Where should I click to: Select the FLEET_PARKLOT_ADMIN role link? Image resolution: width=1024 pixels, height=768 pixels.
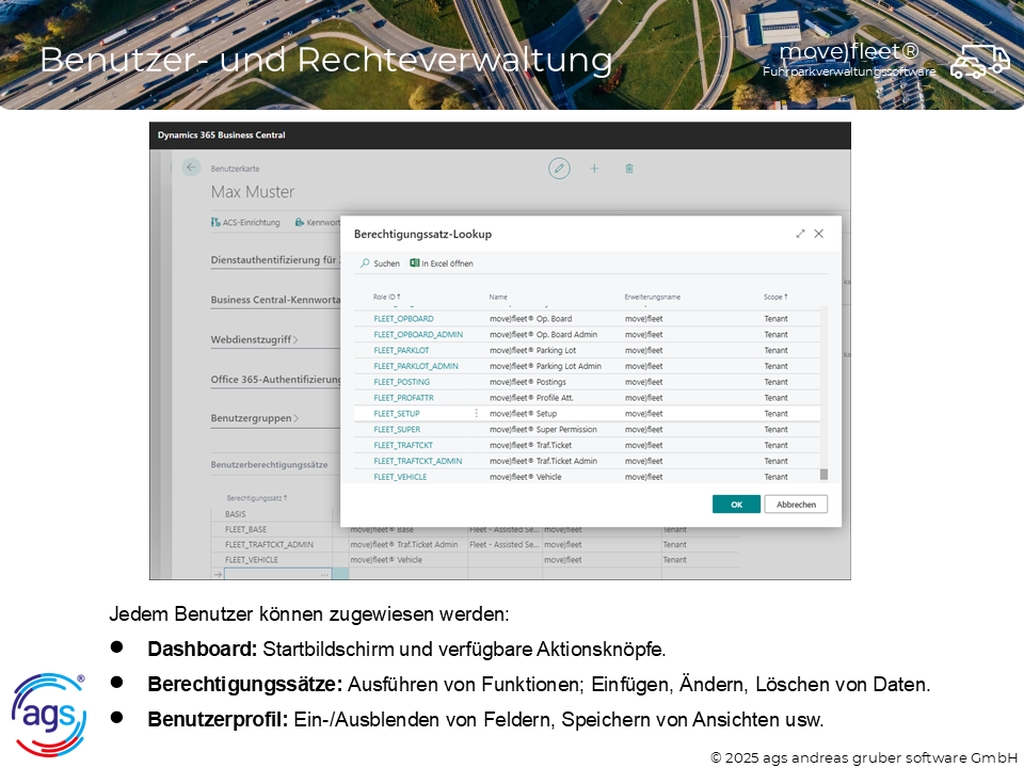click(416, 366)
